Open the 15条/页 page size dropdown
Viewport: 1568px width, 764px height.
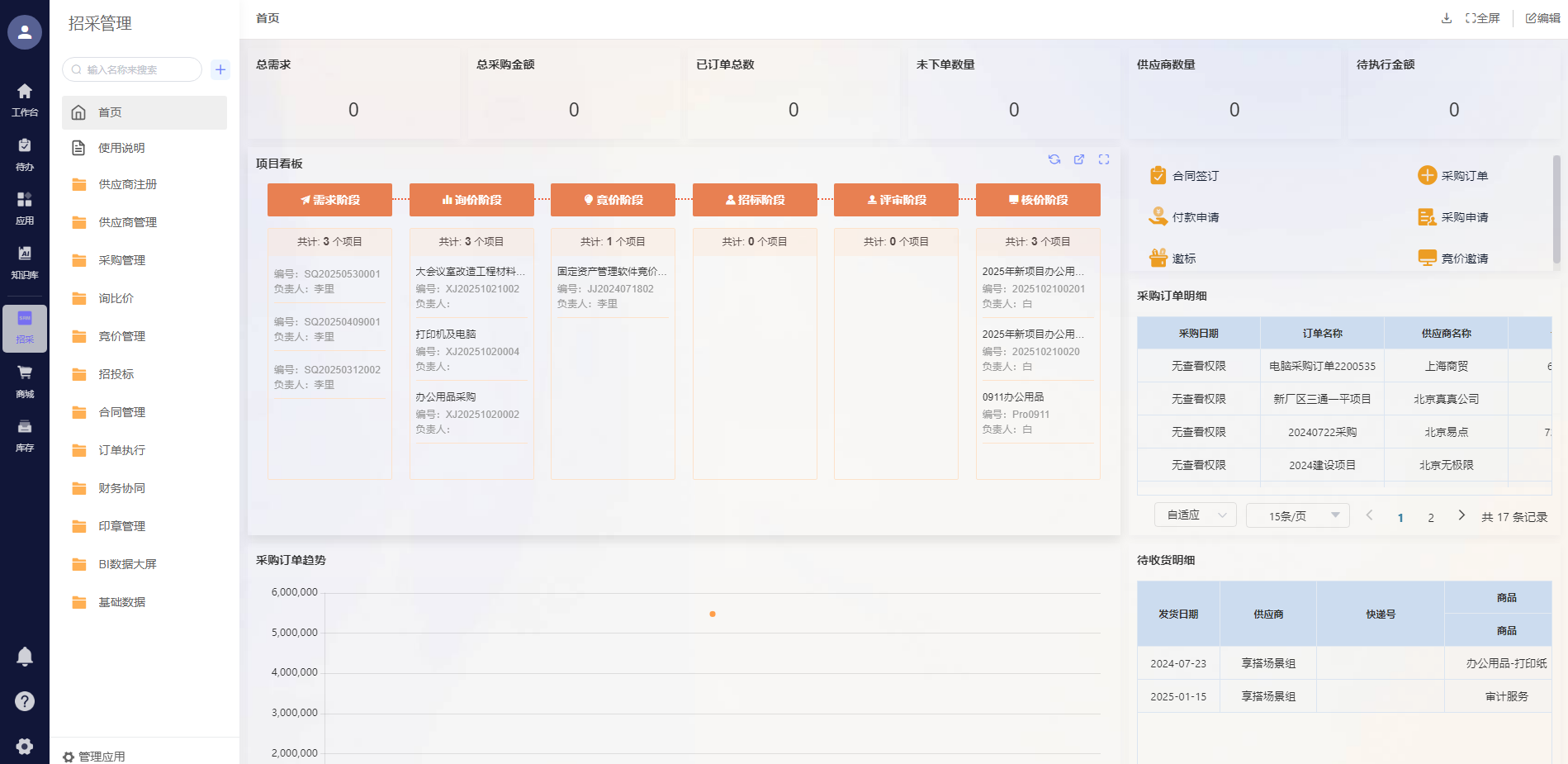[1297, 515]
